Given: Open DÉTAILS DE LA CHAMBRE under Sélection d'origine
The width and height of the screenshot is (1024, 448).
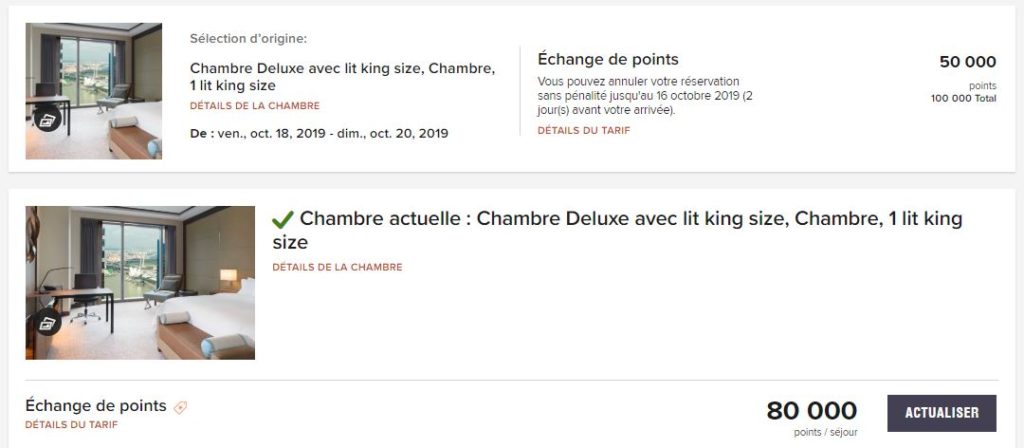Looking at the screenshot, I should tap(255, 106).
